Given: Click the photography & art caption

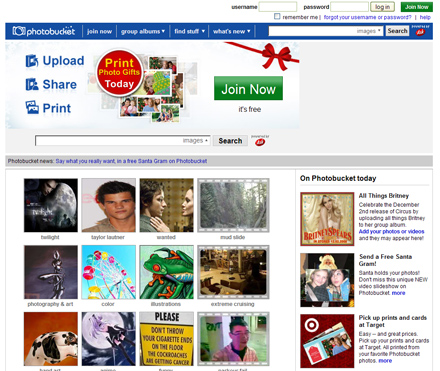Looking at the screenshot, I should pyautogui.click(x=50, y=304).
